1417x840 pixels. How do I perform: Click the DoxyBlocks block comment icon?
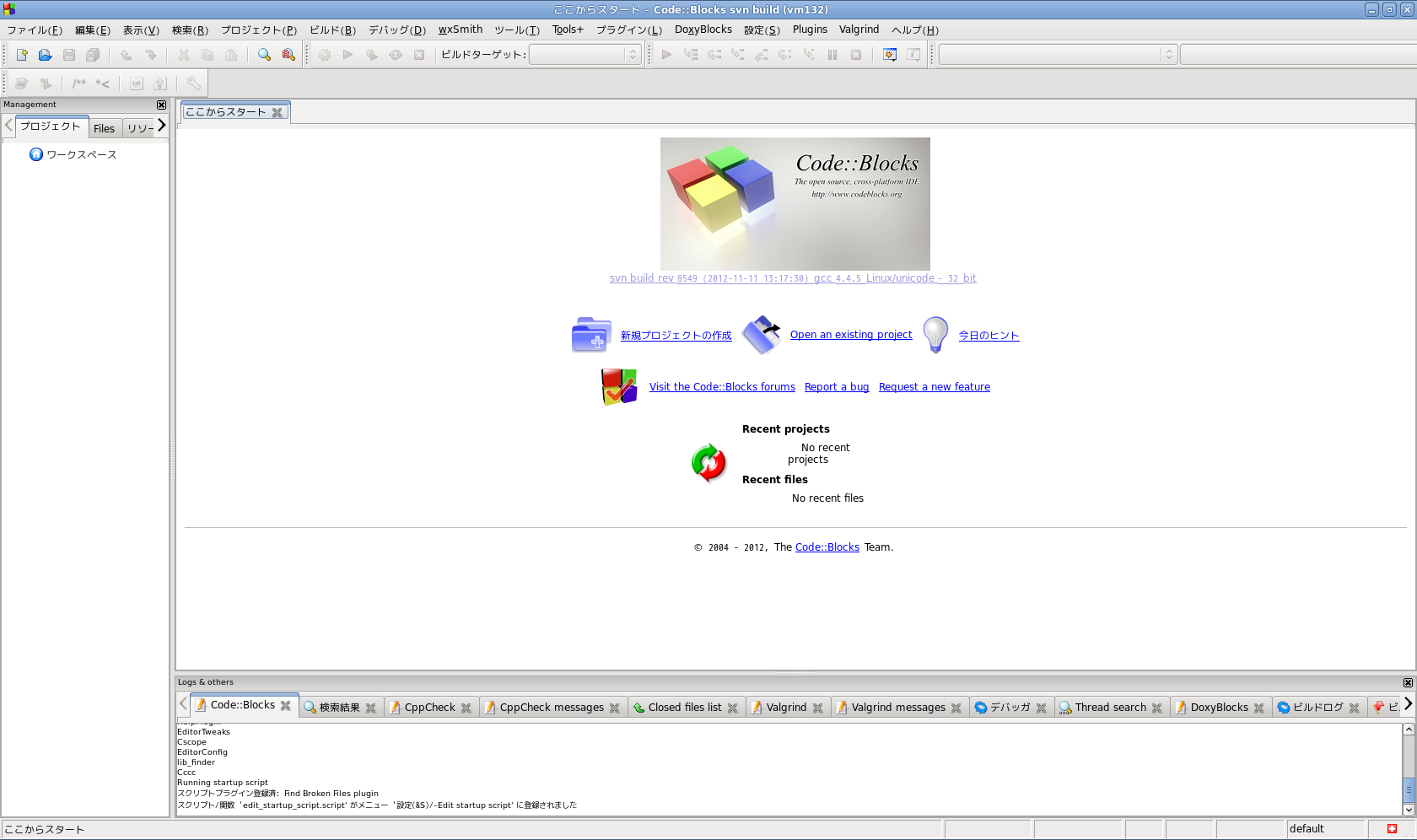pyautogui.click(x=78, y=83)
